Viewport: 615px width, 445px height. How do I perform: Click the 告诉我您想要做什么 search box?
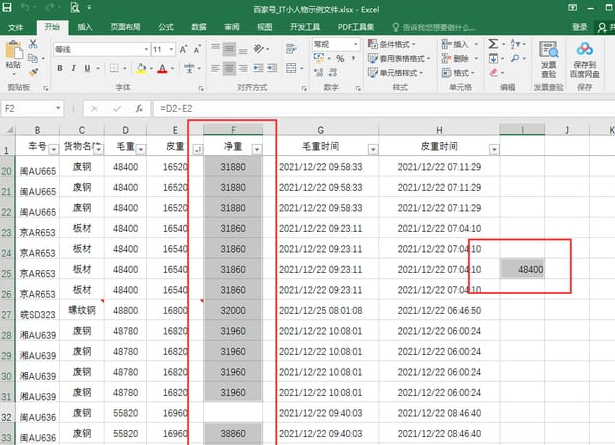pyautogui.click(x=434, y=27)
